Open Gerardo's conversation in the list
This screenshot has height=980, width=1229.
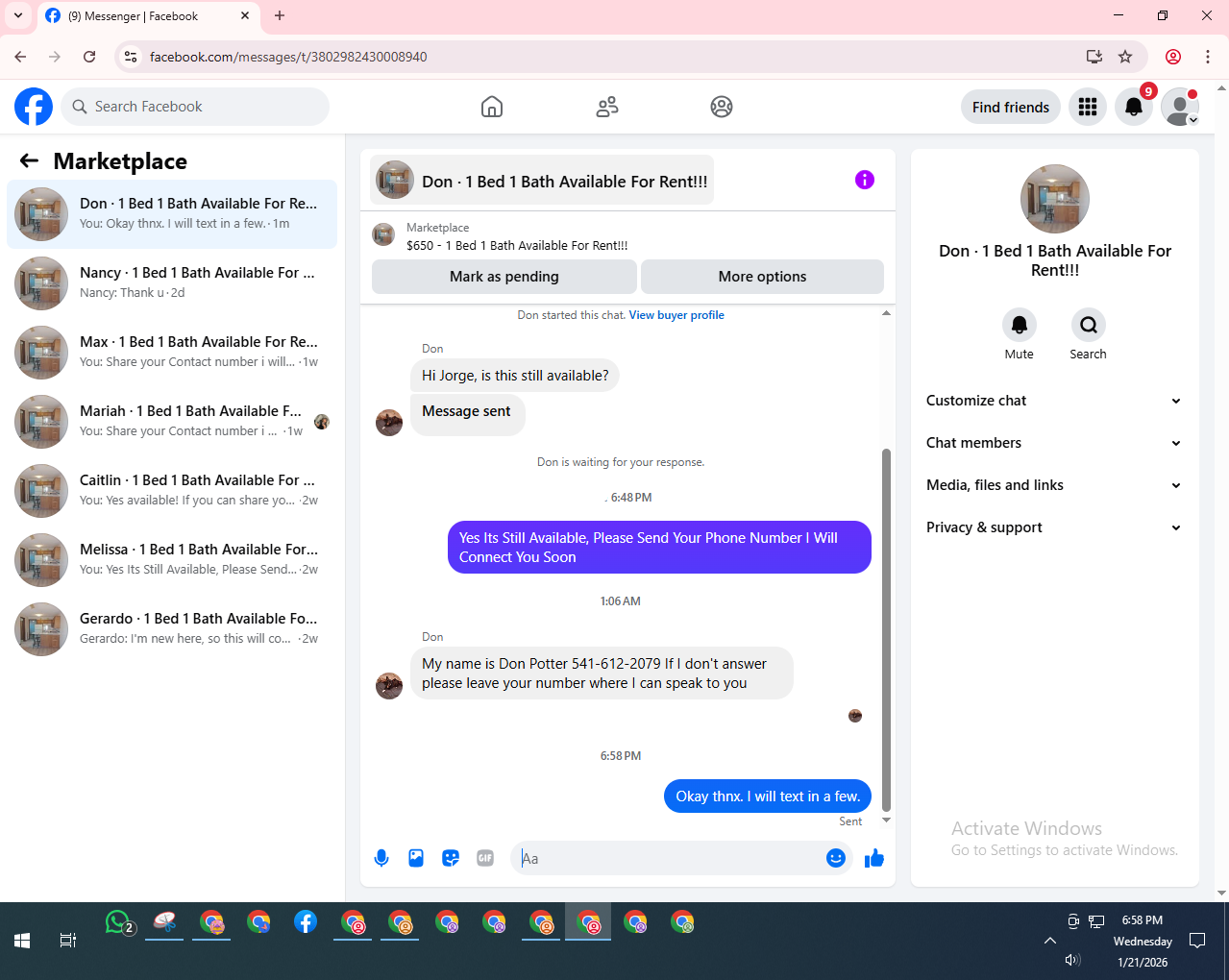[x=172, y=629]
